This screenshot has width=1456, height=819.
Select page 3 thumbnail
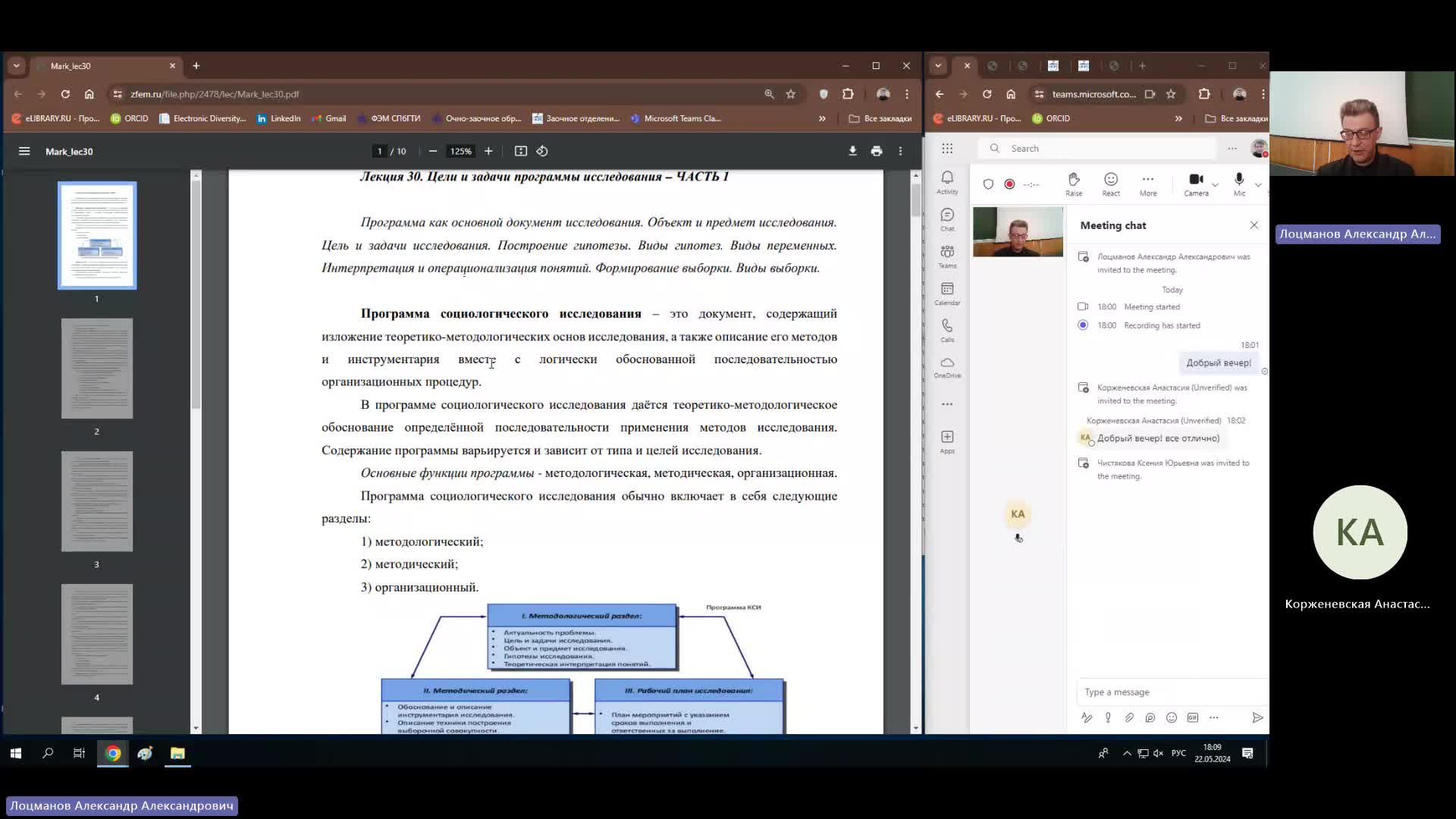(x=97, y=501)
